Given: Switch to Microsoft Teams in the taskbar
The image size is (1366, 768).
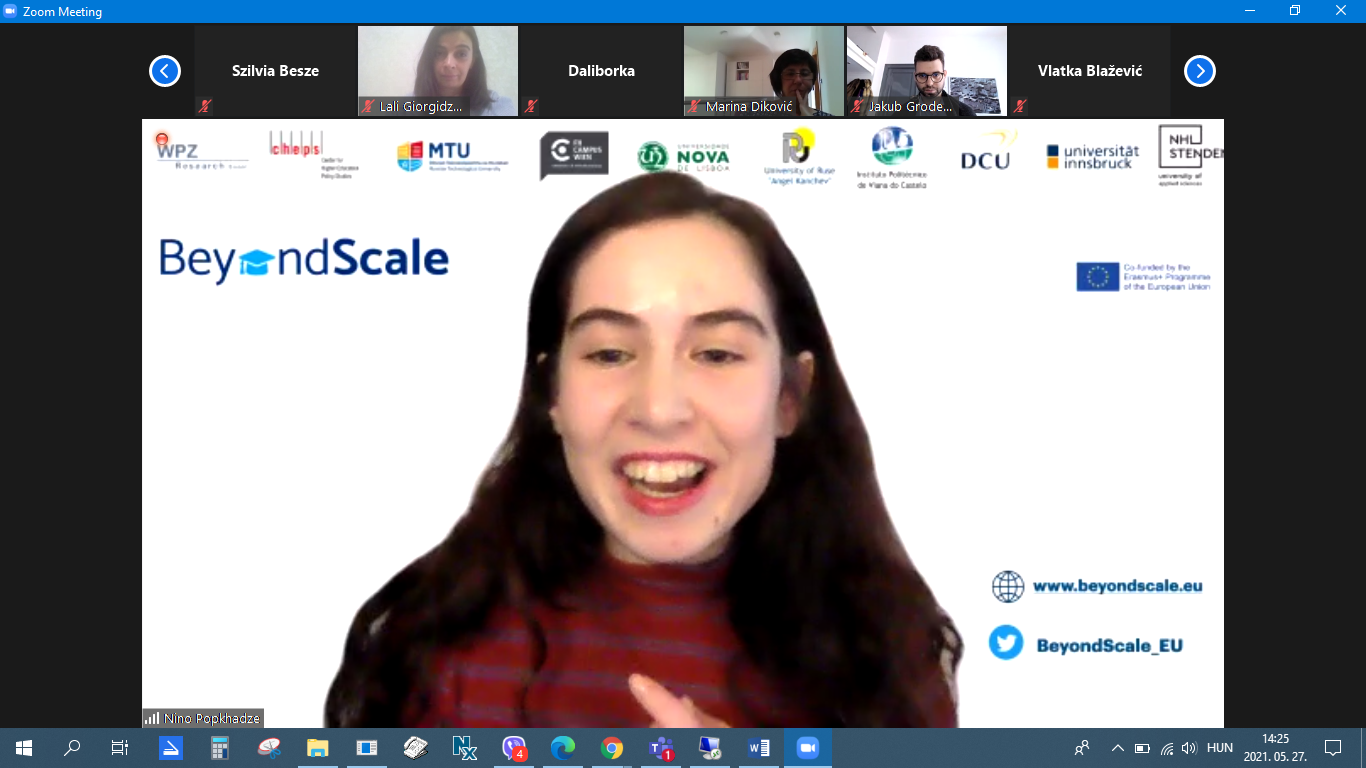Looking at the screenshot, I should coord(661,748).
